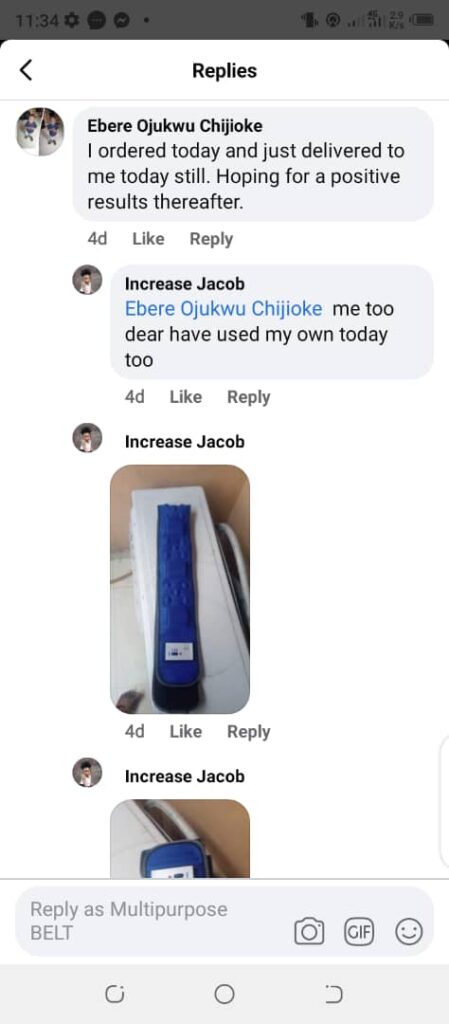Image resolution: width=449 pixels, height=1024 pixels.
Task: Open the GIF picker icon
Action: 359,931
